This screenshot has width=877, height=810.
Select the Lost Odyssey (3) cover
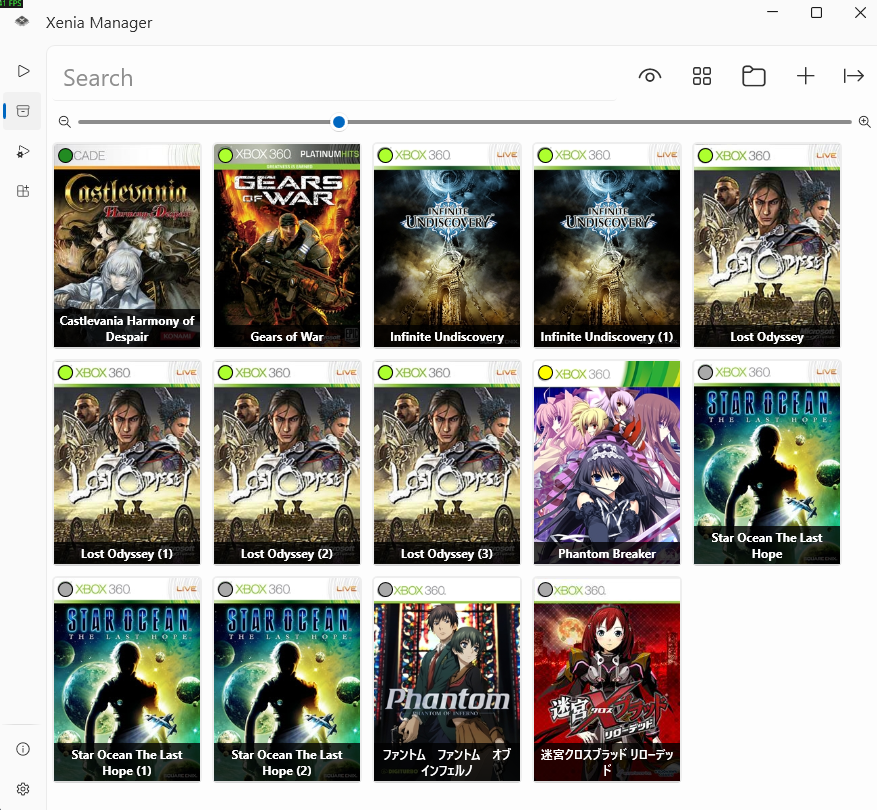pos(447,463)
